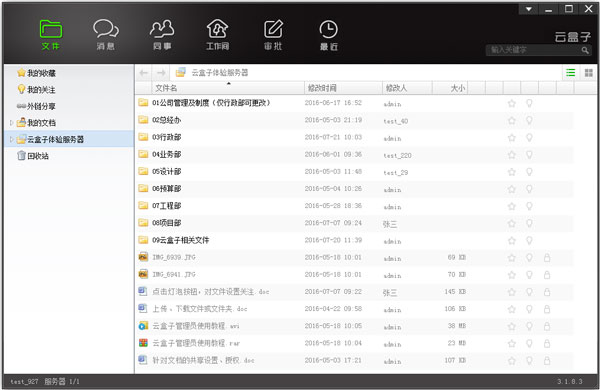This screenshot has width=600, height=390.
Task: Click the 上传、下载文件或文件夹.doc file icon
Action: coord(143,308)
